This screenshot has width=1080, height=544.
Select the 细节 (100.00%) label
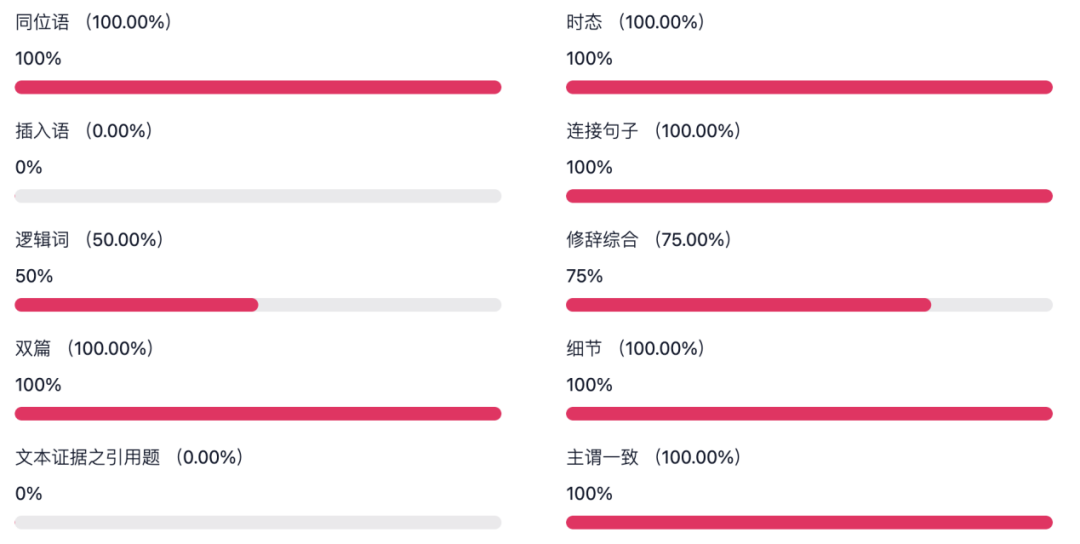pyautogui.click(x=636, y=348)
